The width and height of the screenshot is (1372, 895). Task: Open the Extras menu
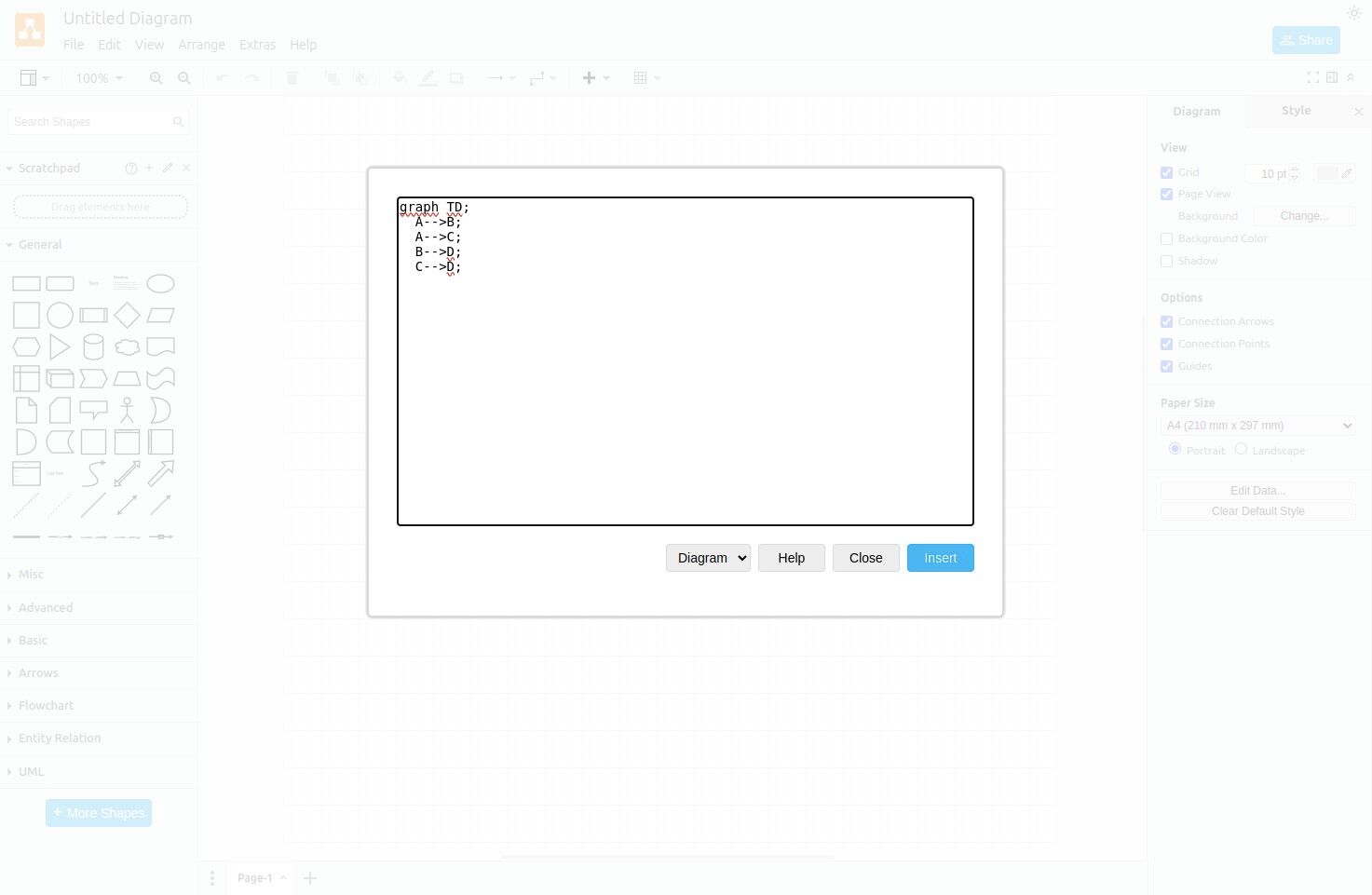click(x=257, y=44)
